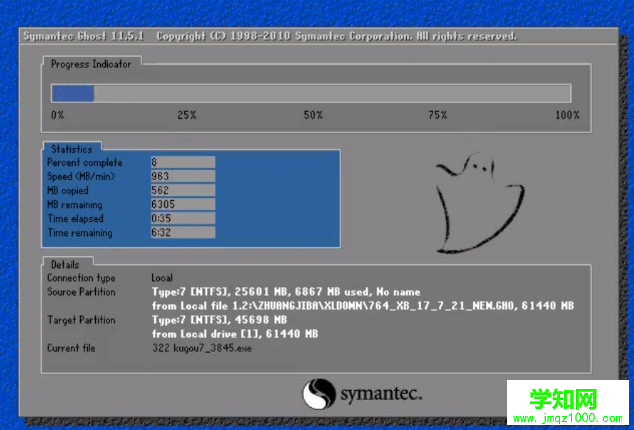Click the MB copied value 562
The image size is (634, 430).
[183, 190]
